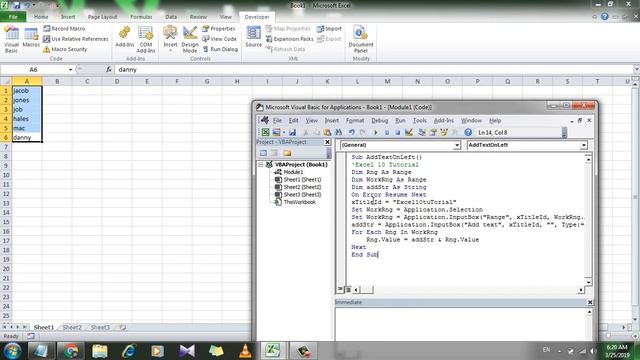This screenshot has height=360, width=640.
Task: Open the Data ribbon tab
Action: [171, 17]
